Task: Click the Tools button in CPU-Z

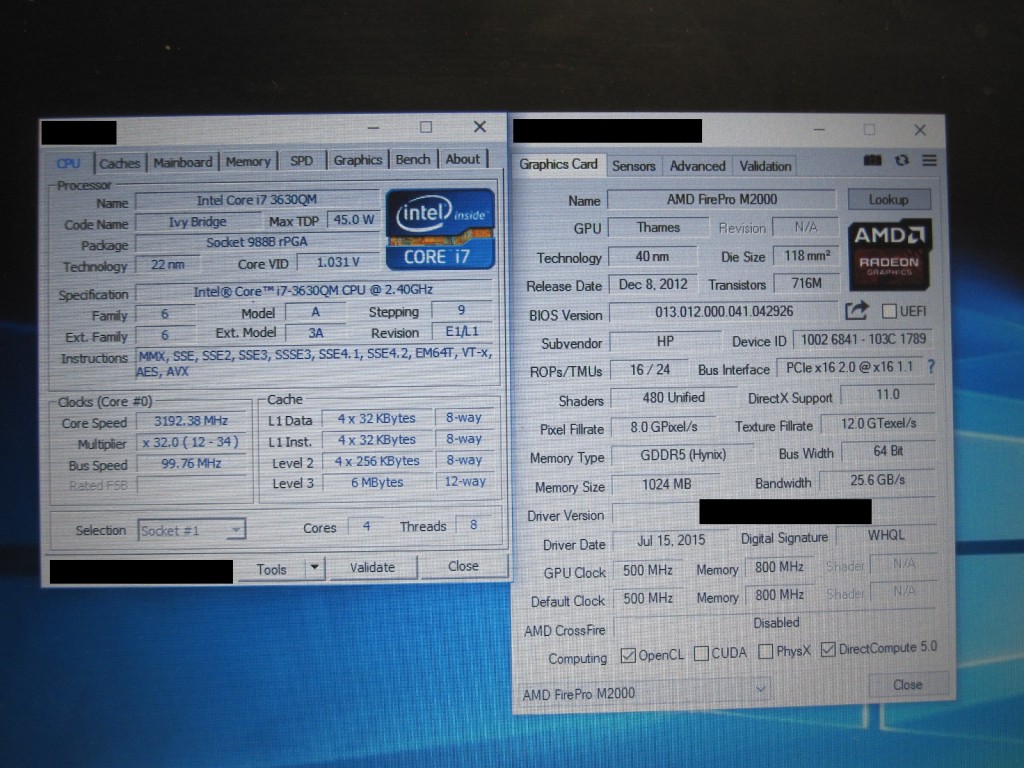Action: pos(271,569)
